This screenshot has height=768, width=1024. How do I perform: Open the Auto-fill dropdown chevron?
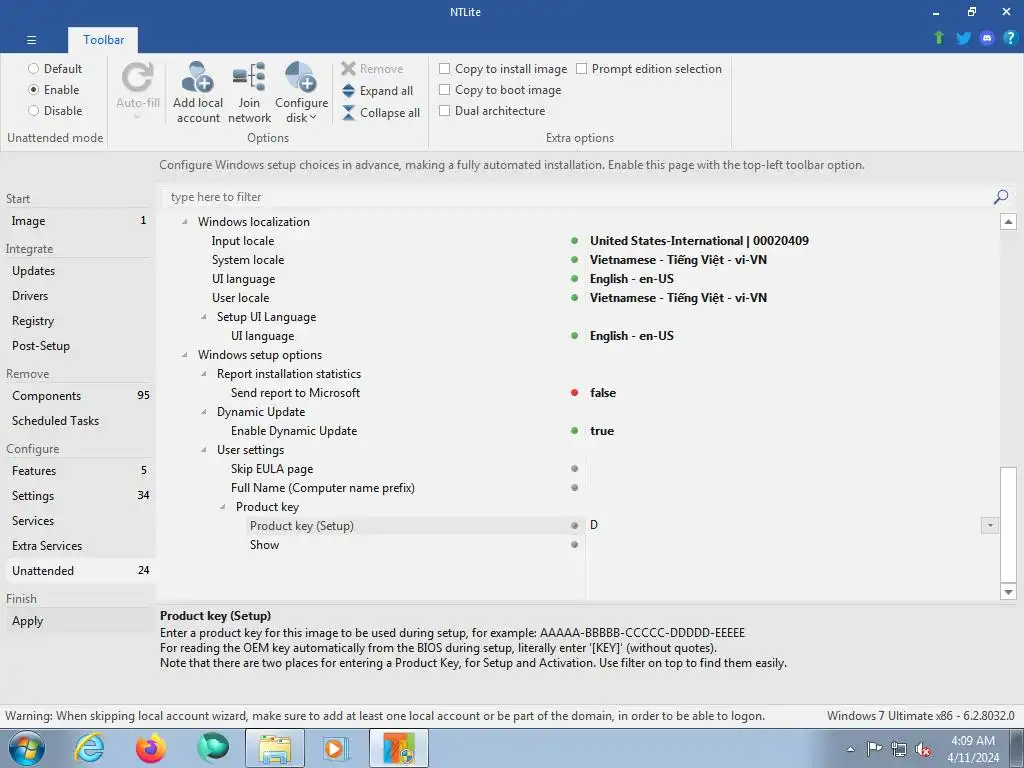point(137,117)
